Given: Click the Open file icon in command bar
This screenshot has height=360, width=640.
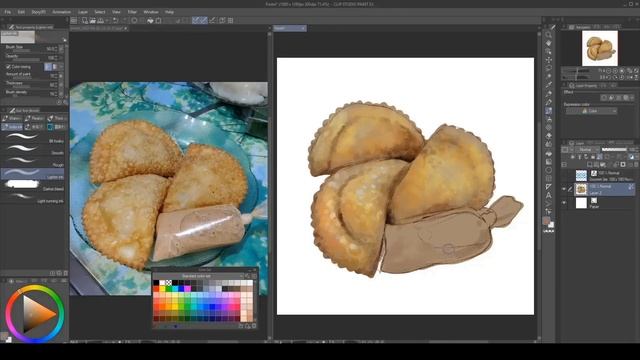Looking at the screenshot, I should 93,20.
